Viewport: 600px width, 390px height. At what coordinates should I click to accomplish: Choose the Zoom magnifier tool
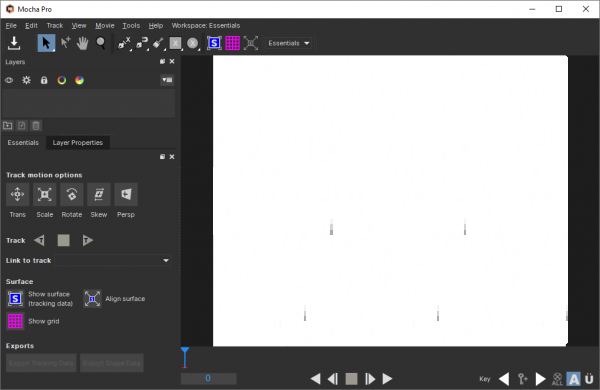(101, 43)
